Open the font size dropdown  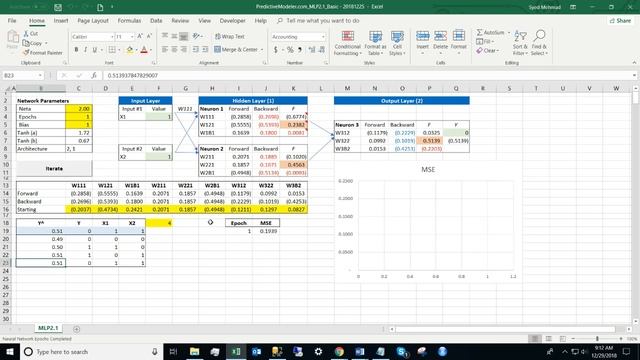[x=132, y=37]
